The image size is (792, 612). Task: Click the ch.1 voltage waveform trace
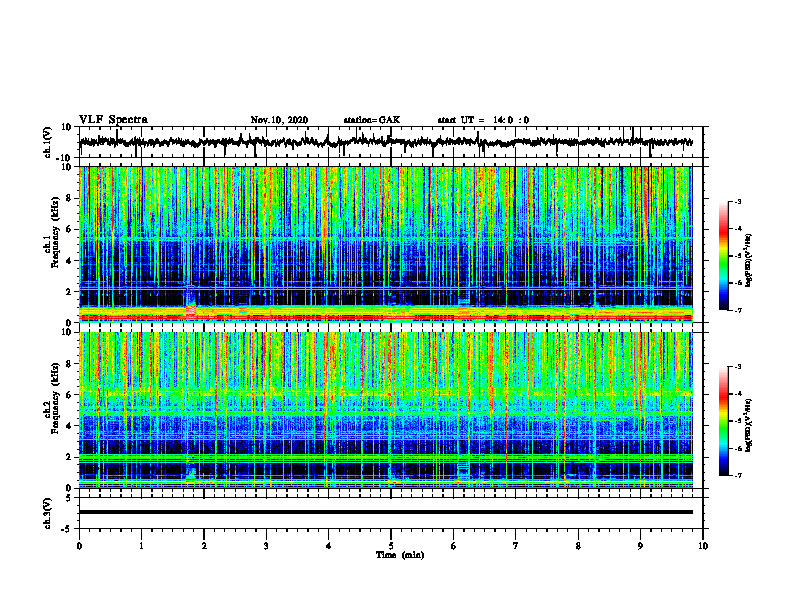[x=385, y=142]
